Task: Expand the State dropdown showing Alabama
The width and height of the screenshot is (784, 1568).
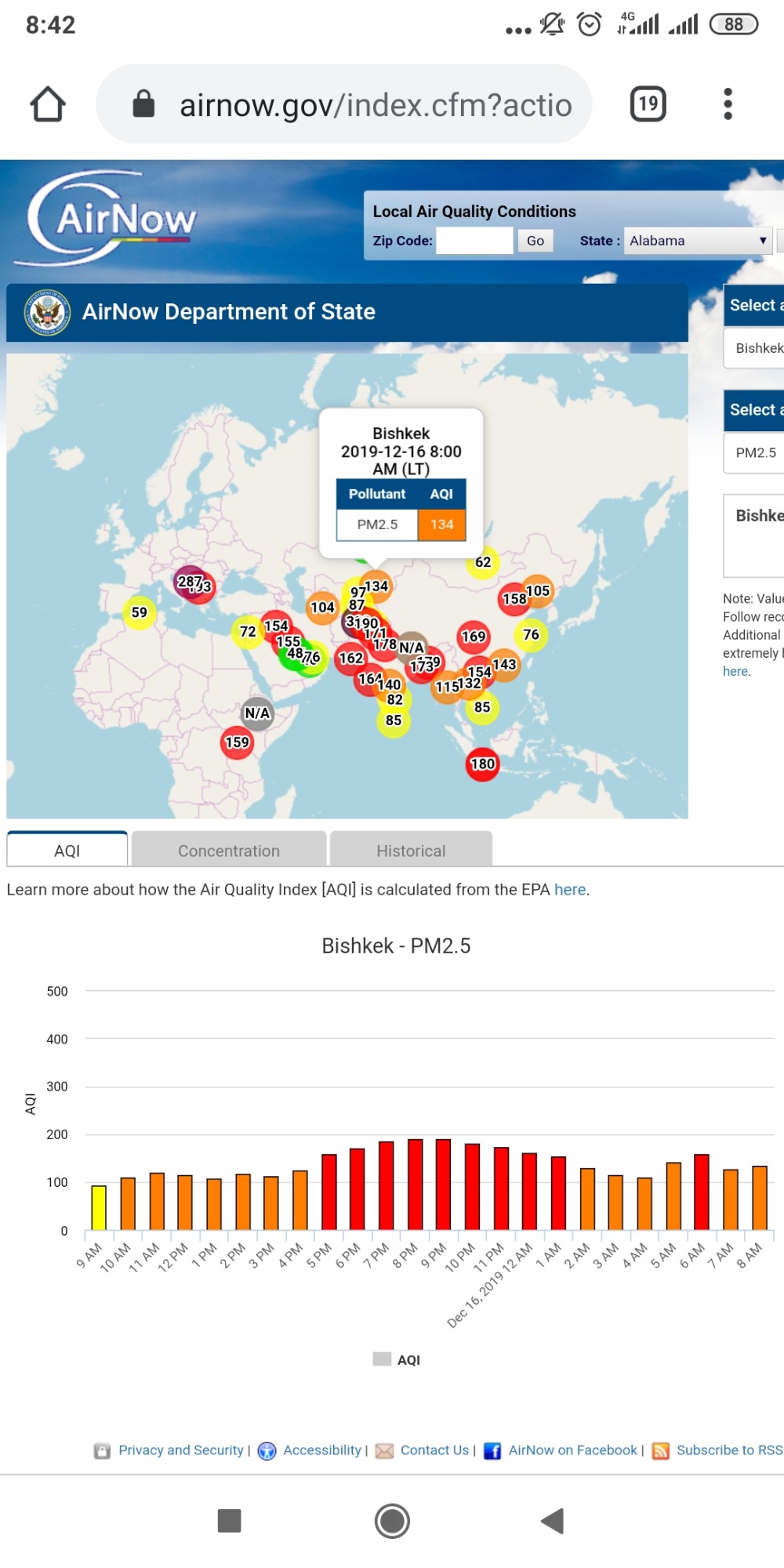Action: point(698,241)
